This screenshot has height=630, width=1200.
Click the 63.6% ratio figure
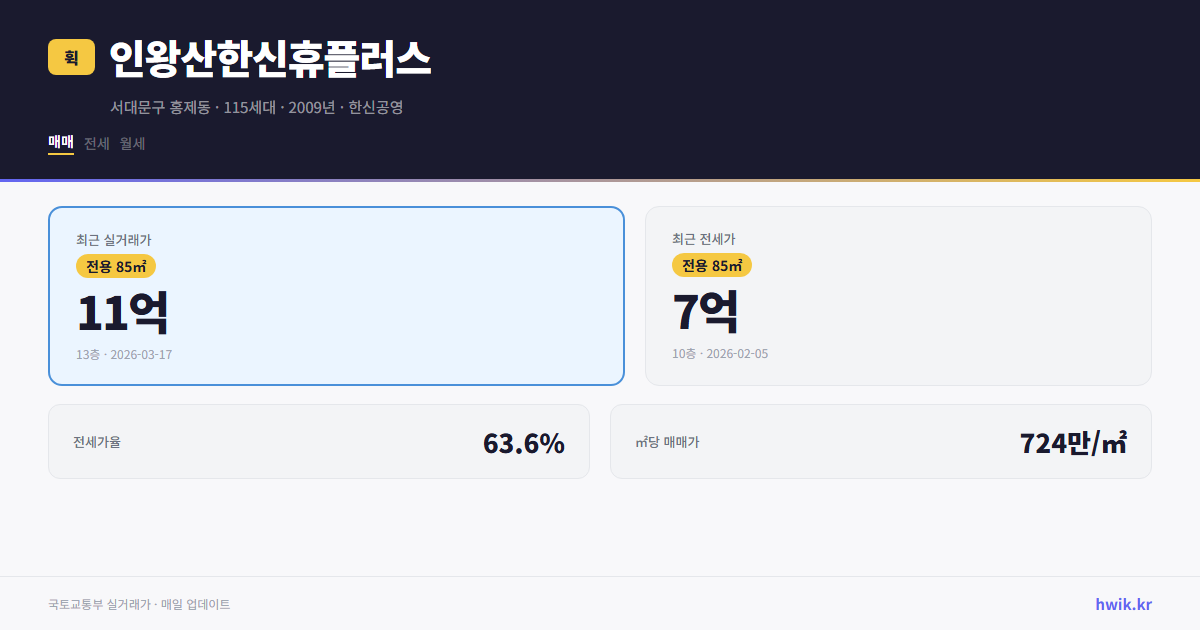[524, 441]
